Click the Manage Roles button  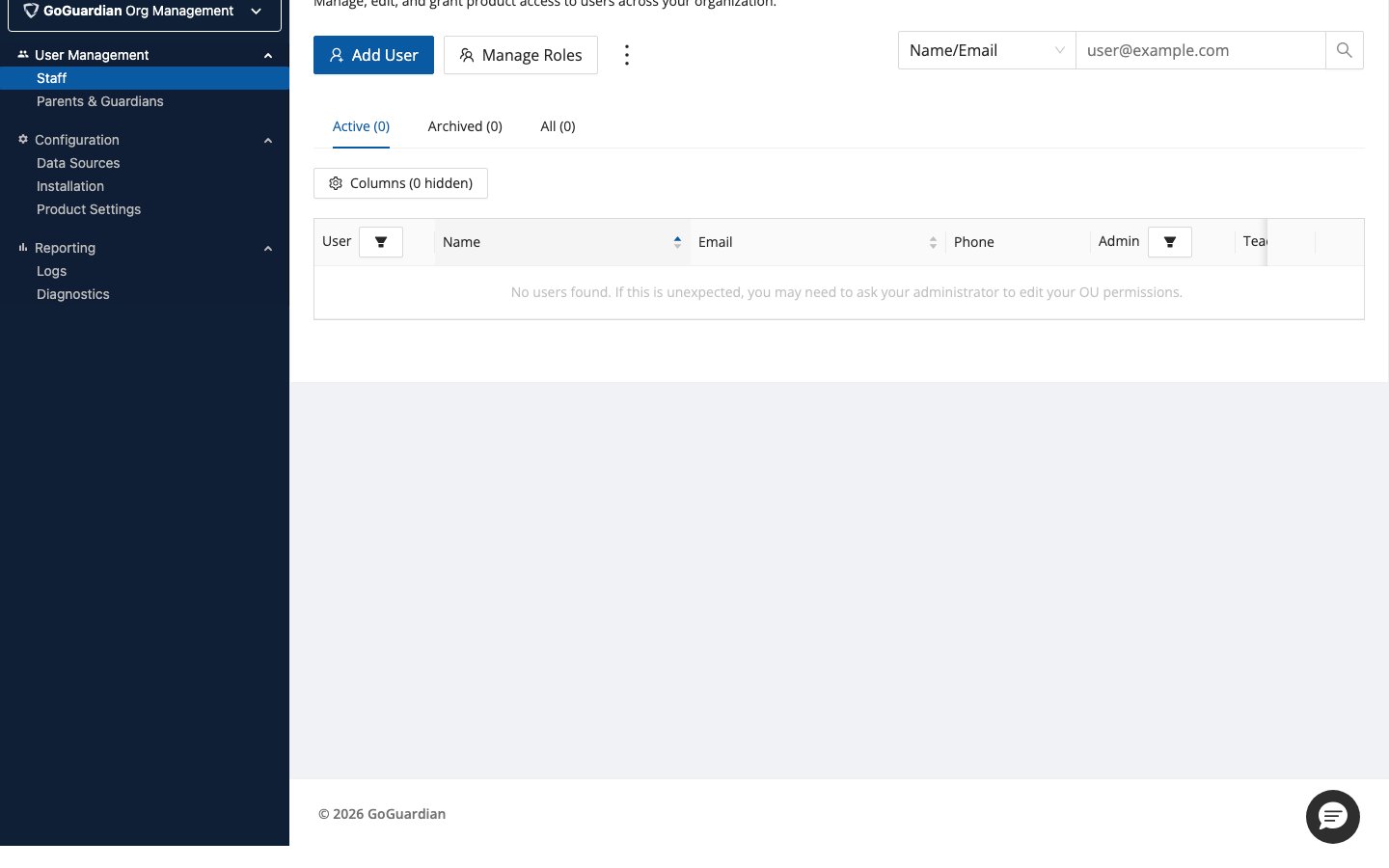point(521,55)
